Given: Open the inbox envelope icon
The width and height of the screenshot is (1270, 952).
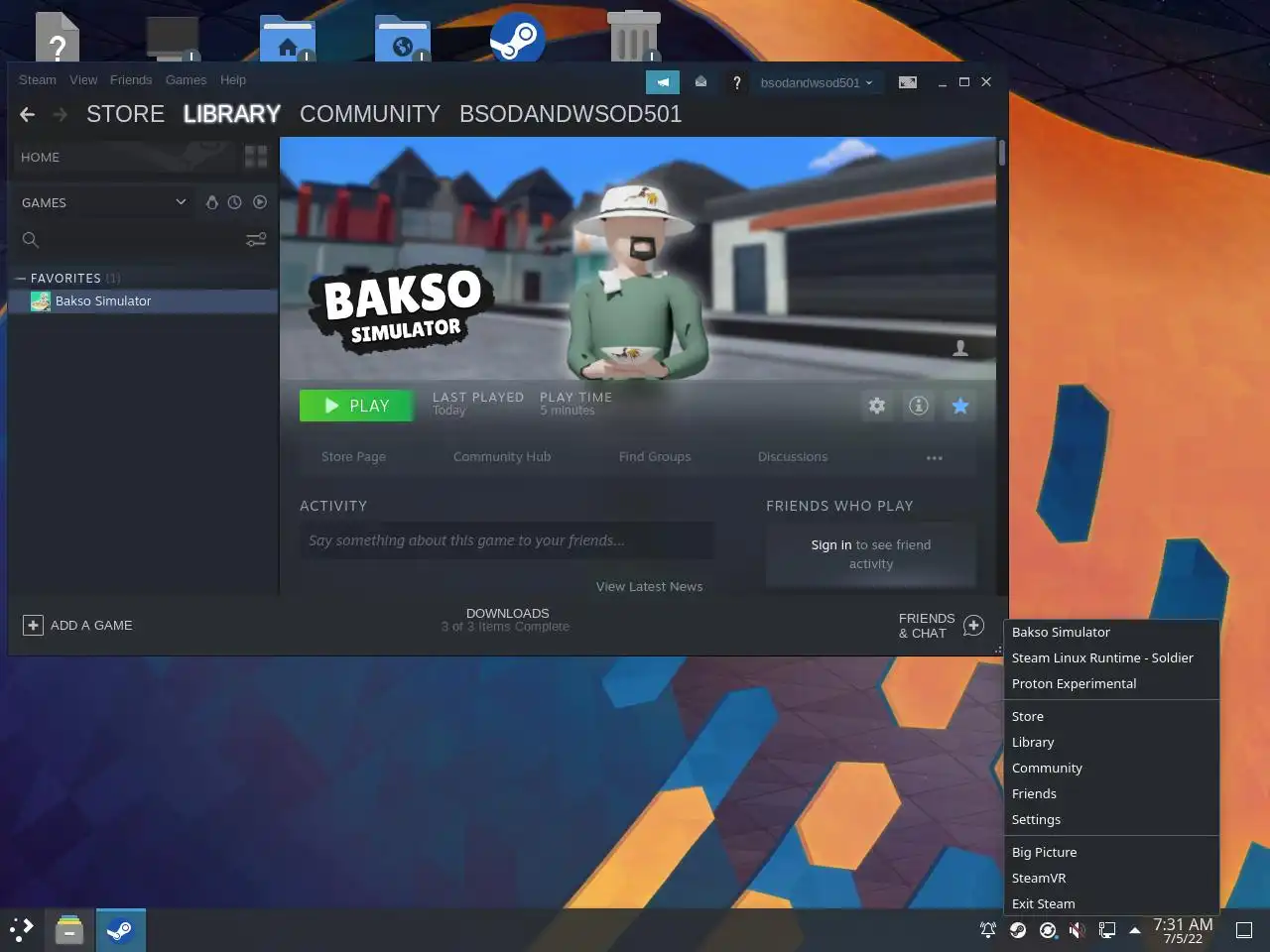Looking at the screenshot, I should pyautogui.click(x=700, y=82).
